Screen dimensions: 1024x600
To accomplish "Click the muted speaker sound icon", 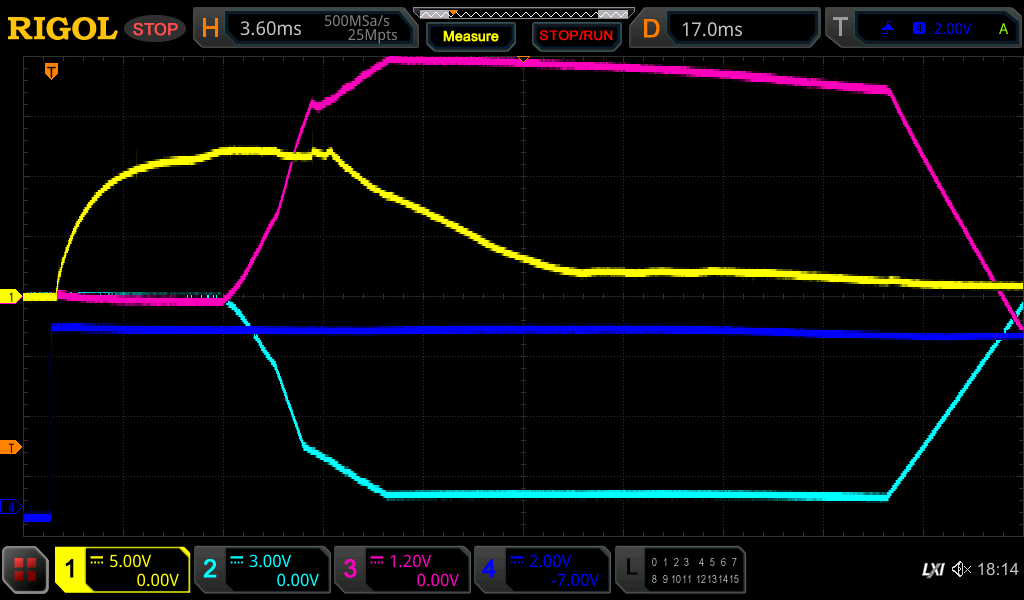I will pos(961,569).
